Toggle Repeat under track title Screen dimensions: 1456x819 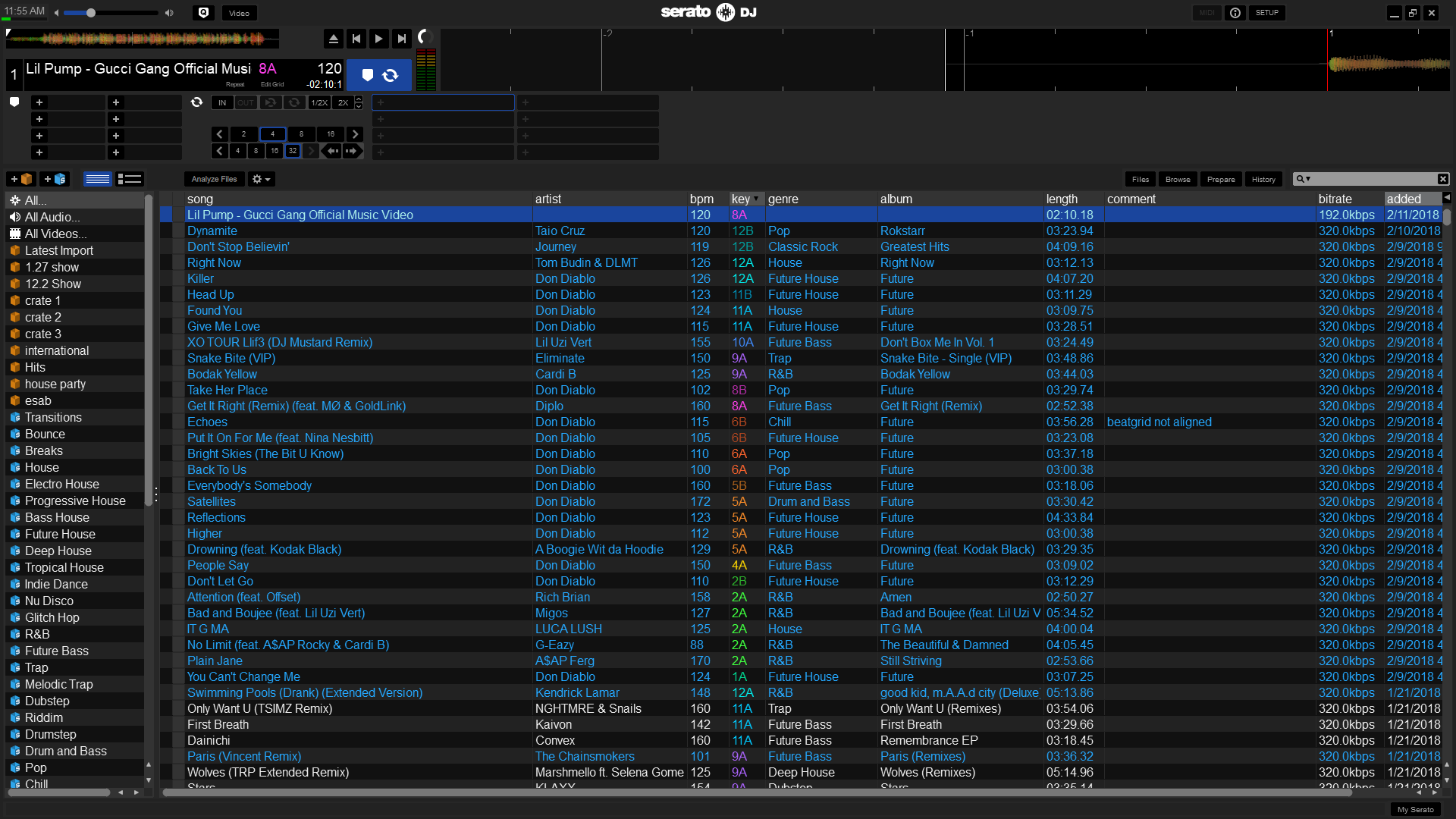tap(235, 85)
